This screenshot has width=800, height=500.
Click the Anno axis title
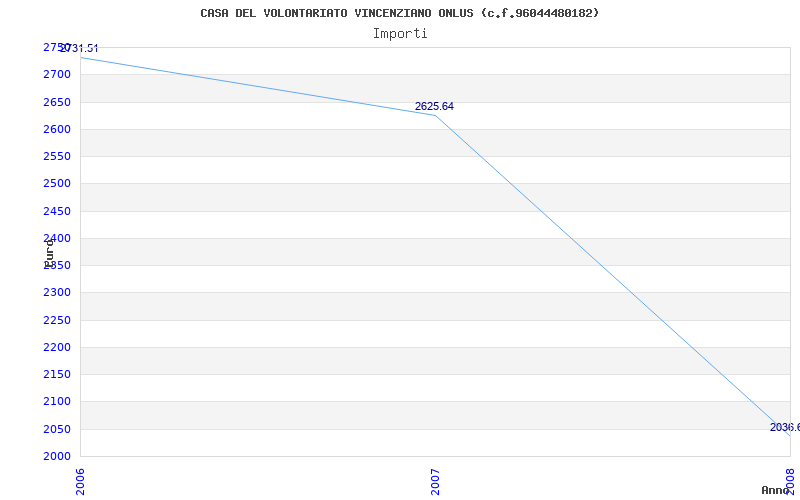(775, 490)
